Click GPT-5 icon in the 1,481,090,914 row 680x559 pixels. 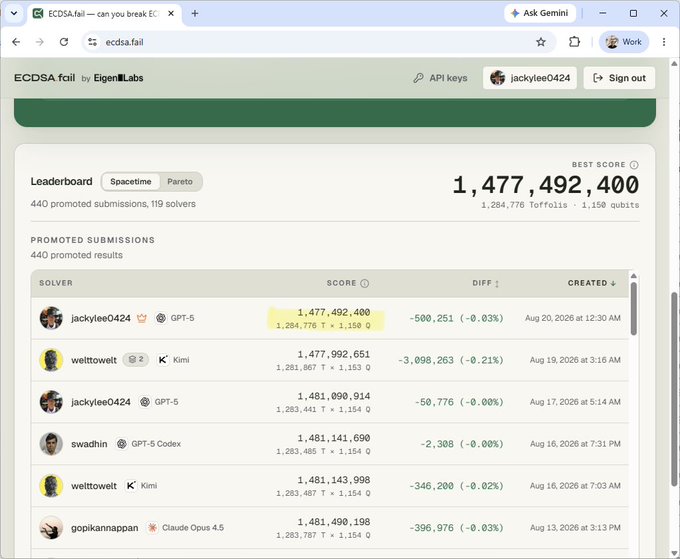point(145,402)
